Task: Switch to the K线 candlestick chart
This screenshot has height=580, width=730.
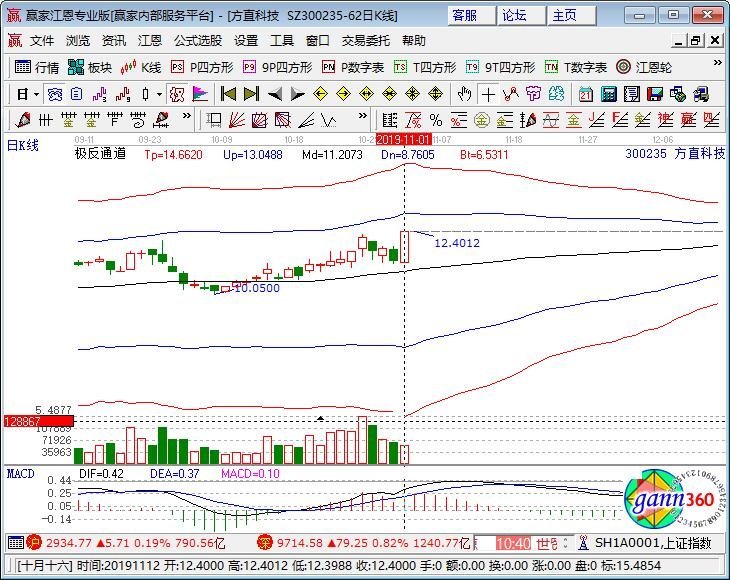Action: 141,67
